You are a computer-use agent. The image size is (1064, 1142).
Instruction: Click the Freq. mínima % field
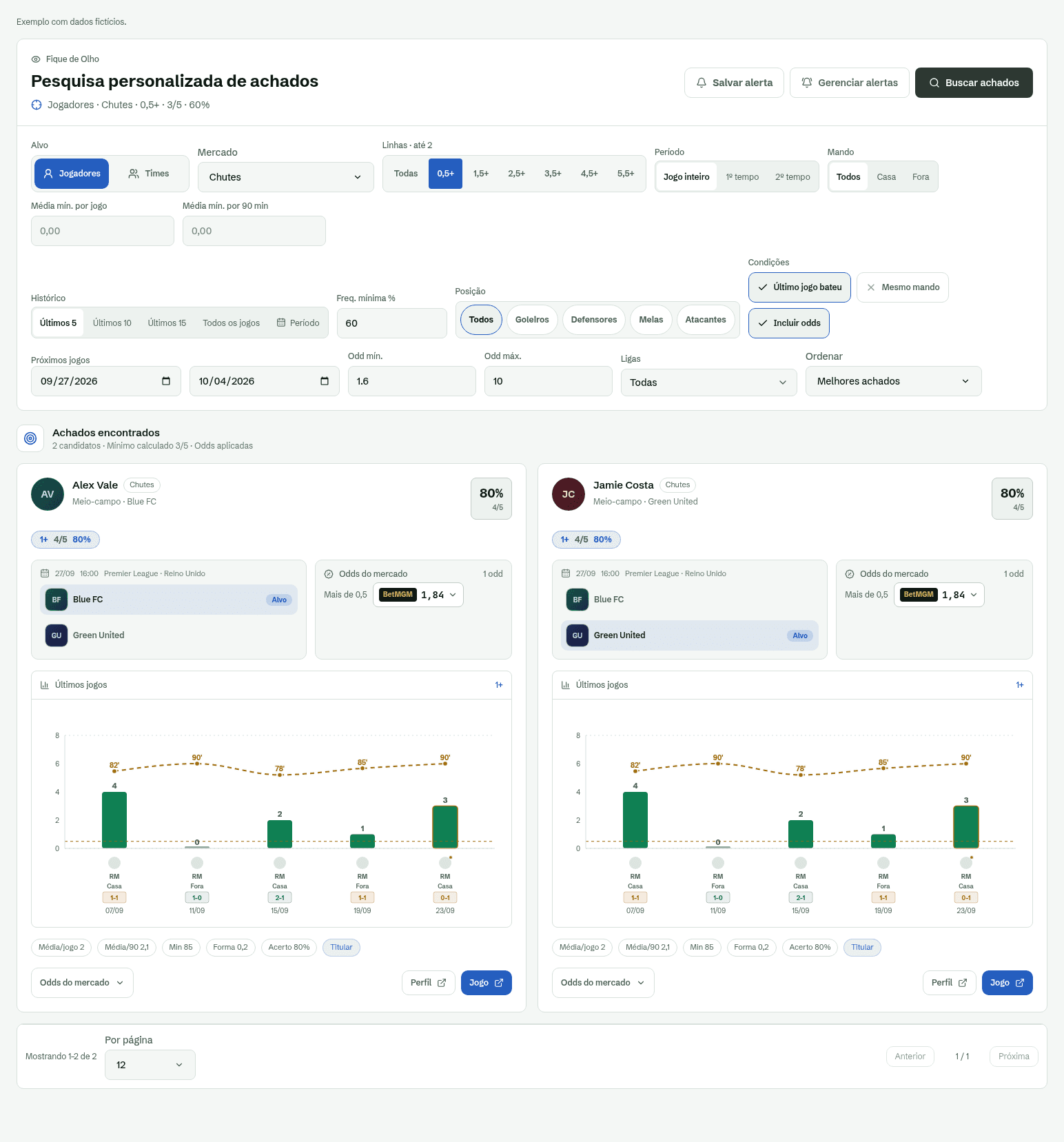pos(392,323)
